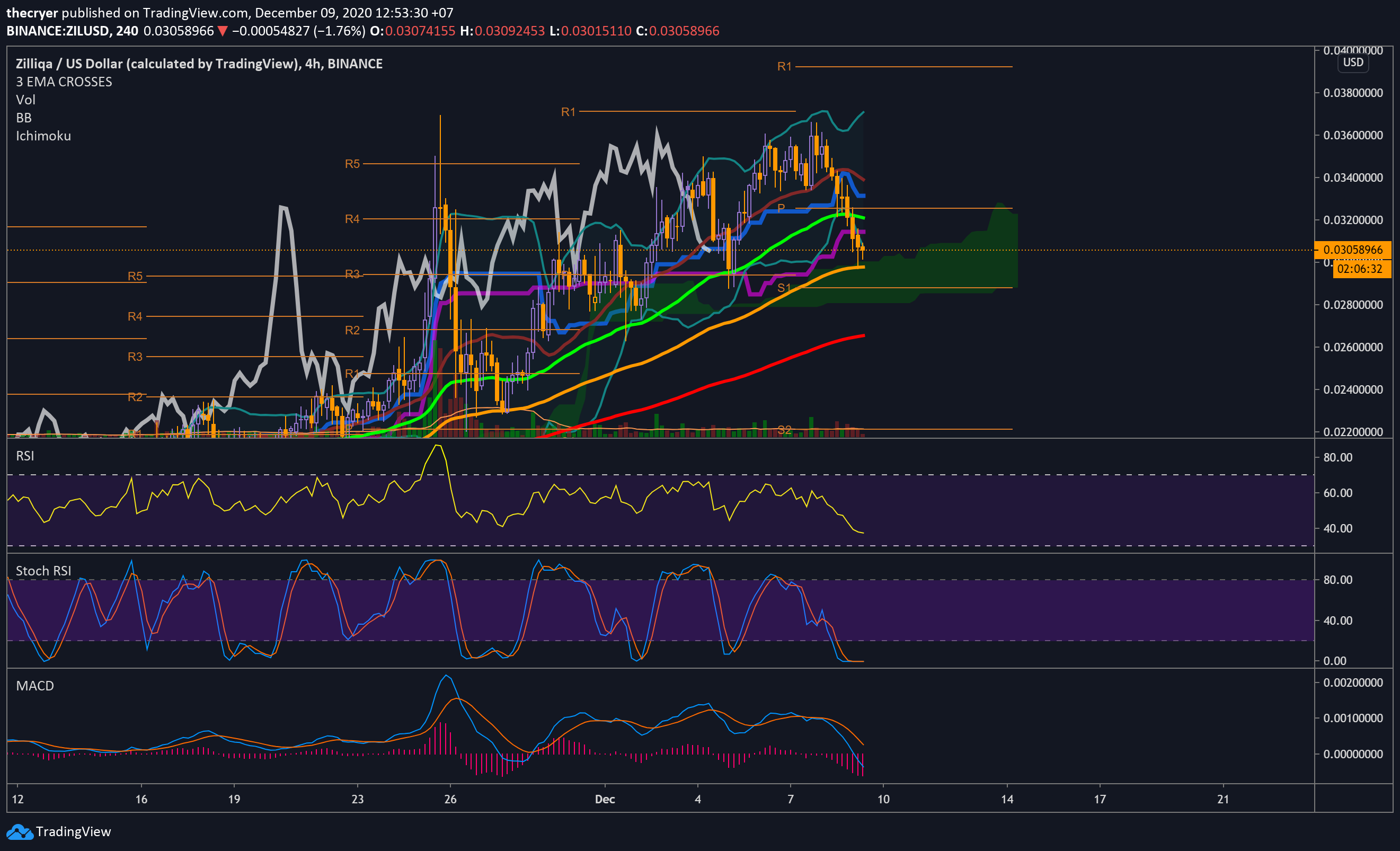The image size is (1400, 851).
Task: Click the S2 pivot support label
Action: tap(784, 430)
